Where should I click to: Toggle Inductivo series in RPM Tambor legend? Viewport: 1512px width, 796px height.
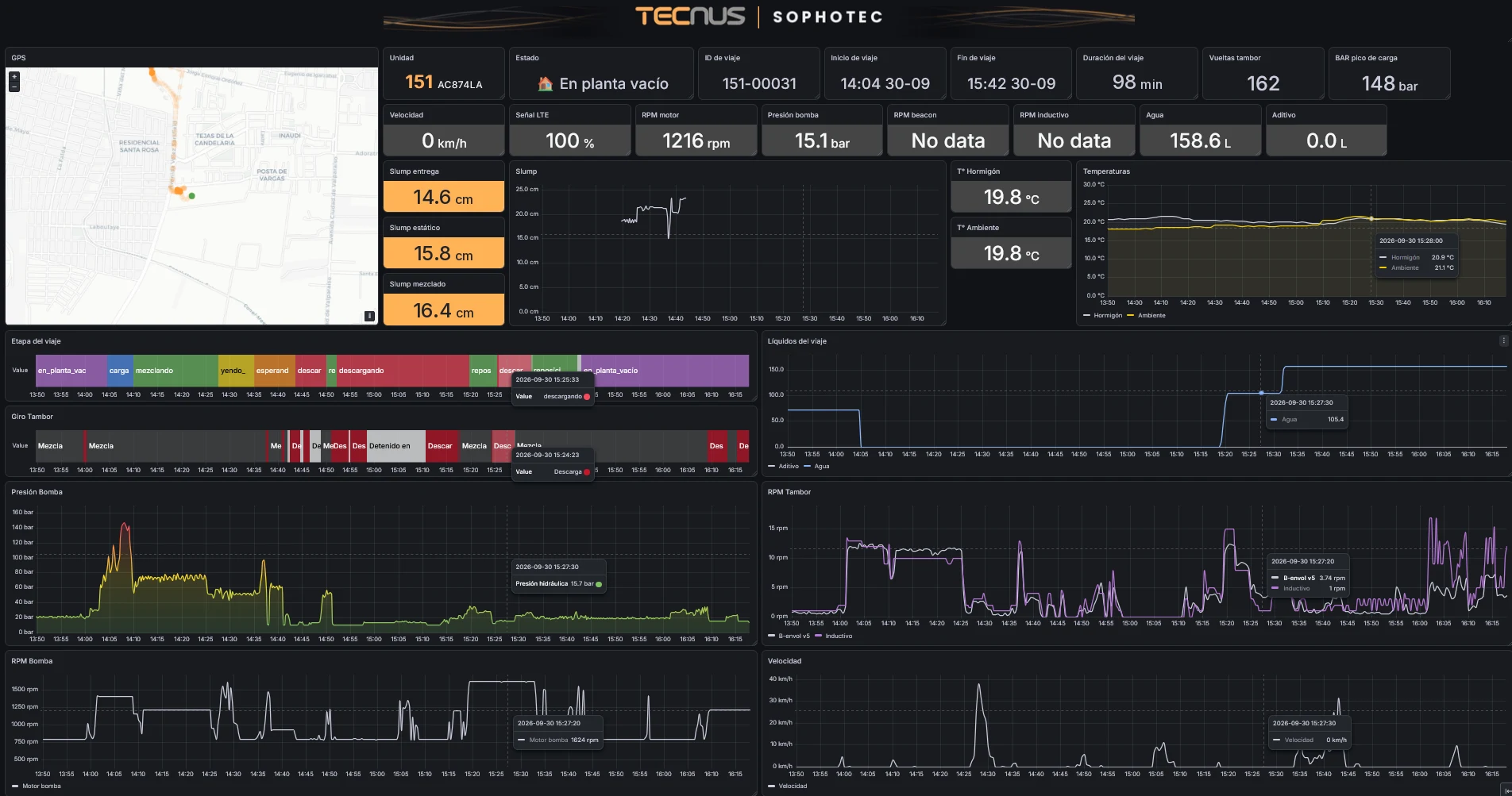[834, 636]
